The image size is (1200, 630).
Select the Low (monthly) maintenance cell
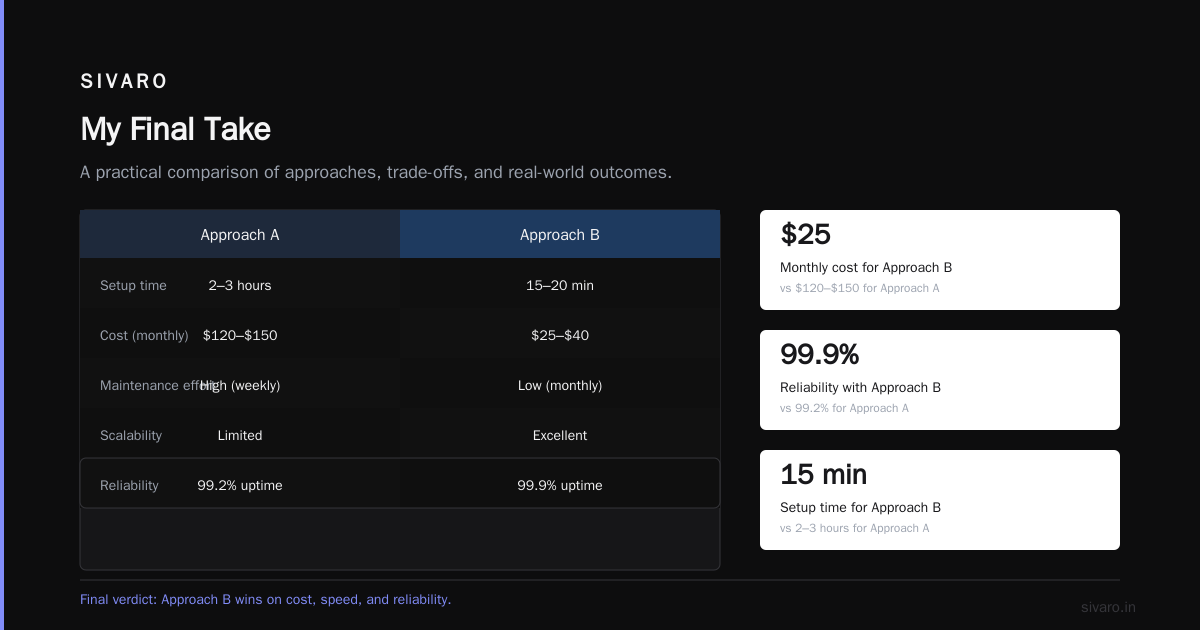560,385
